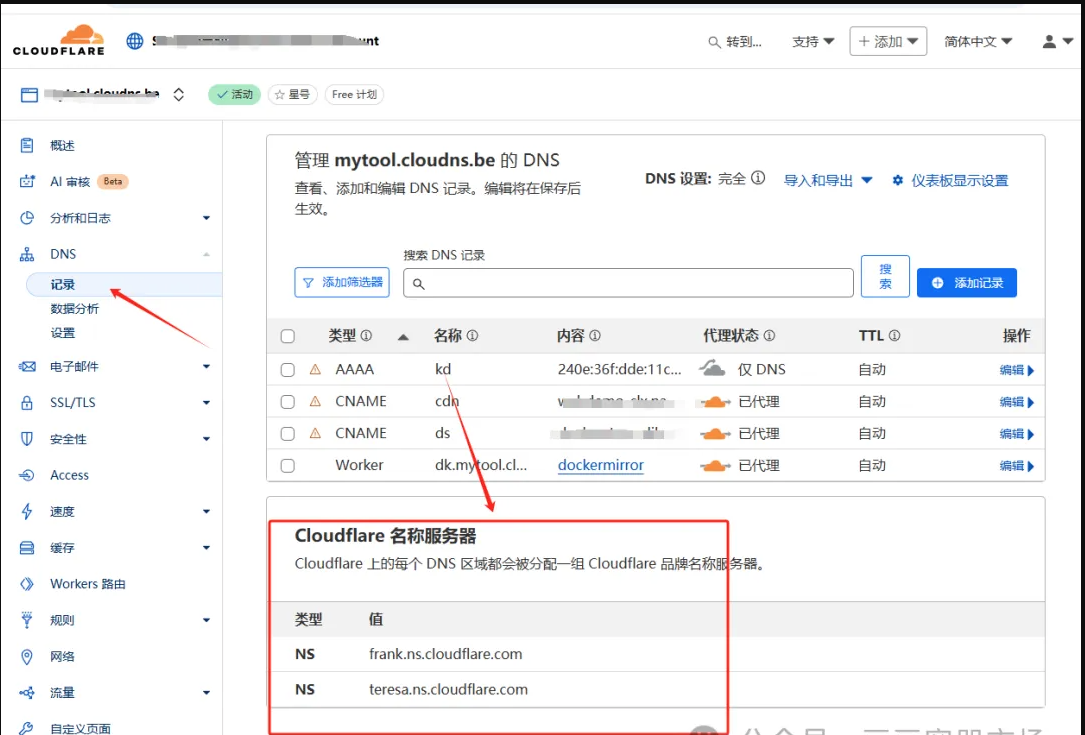
Task: Click the 缓存 storage icon
Action: (27, 547)
